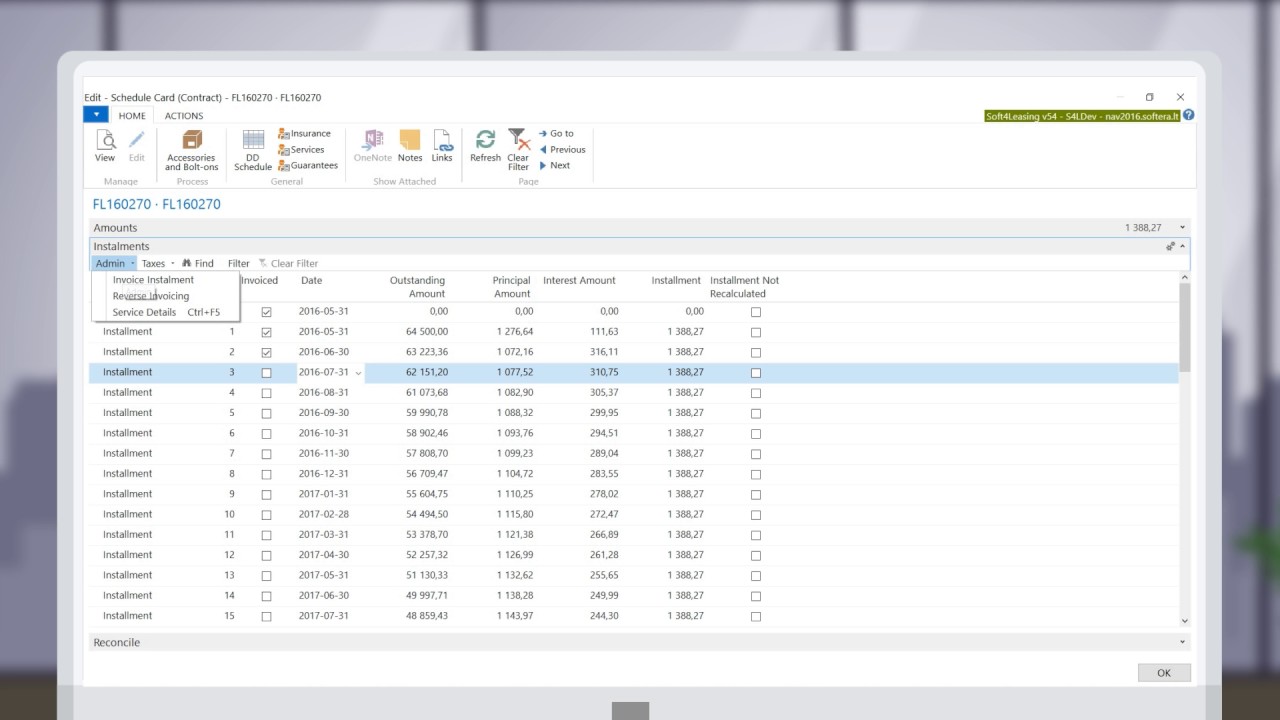Click Clear Filter in the Instalments toolbar

[288, 263]
